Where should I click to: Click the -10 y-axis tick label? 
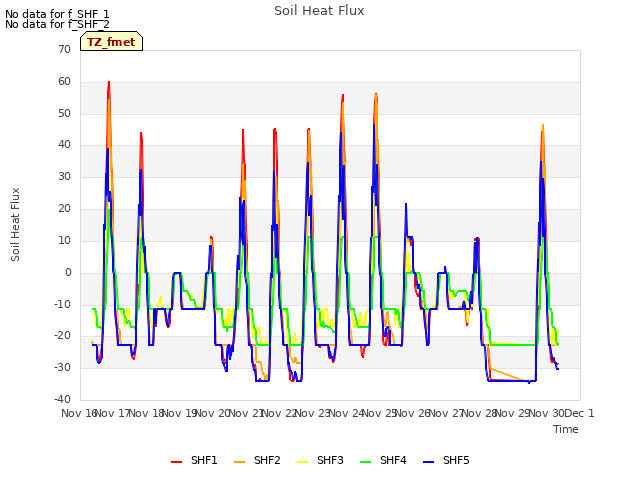point(63,304)
